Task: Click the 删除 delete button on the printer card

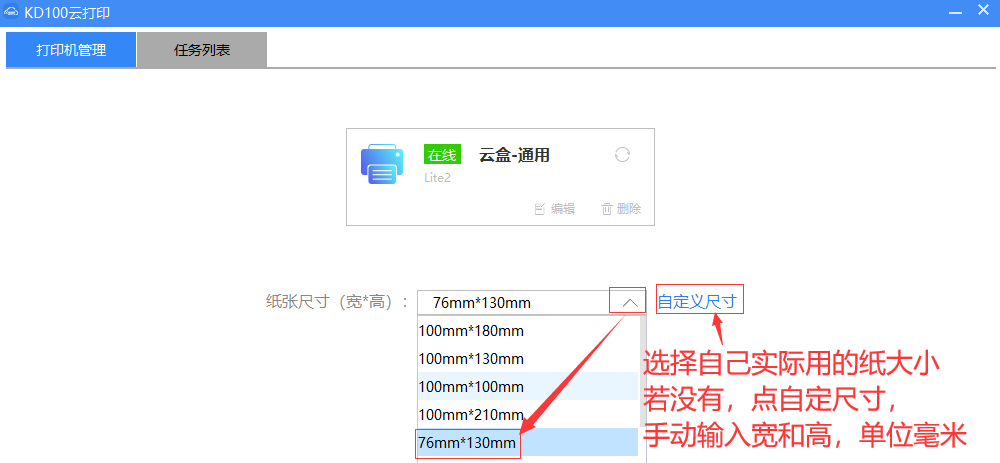Action: 621,209
